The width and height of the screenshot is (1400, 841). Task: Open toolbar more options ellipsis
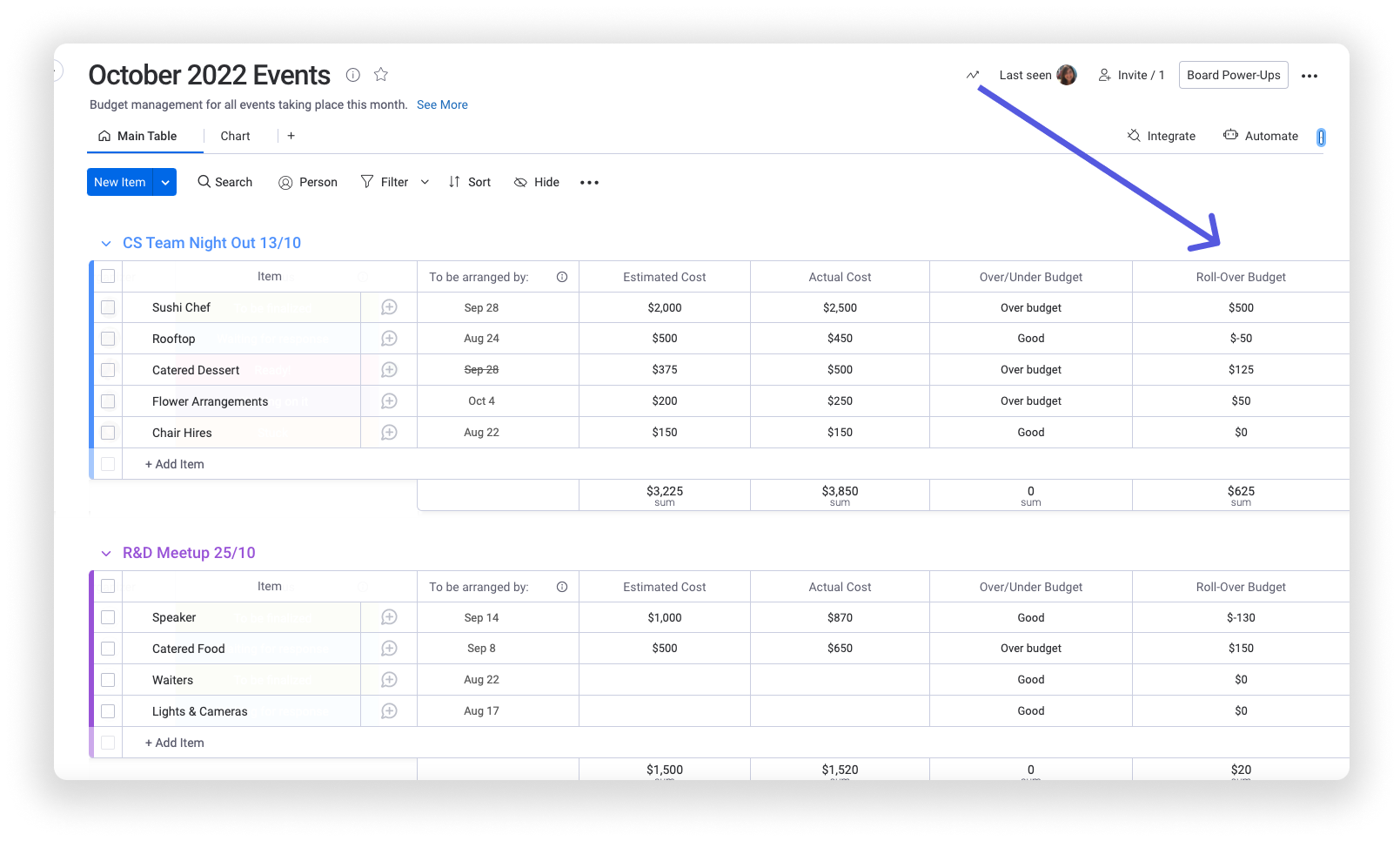pyautogui.click(x=589, y=182)
